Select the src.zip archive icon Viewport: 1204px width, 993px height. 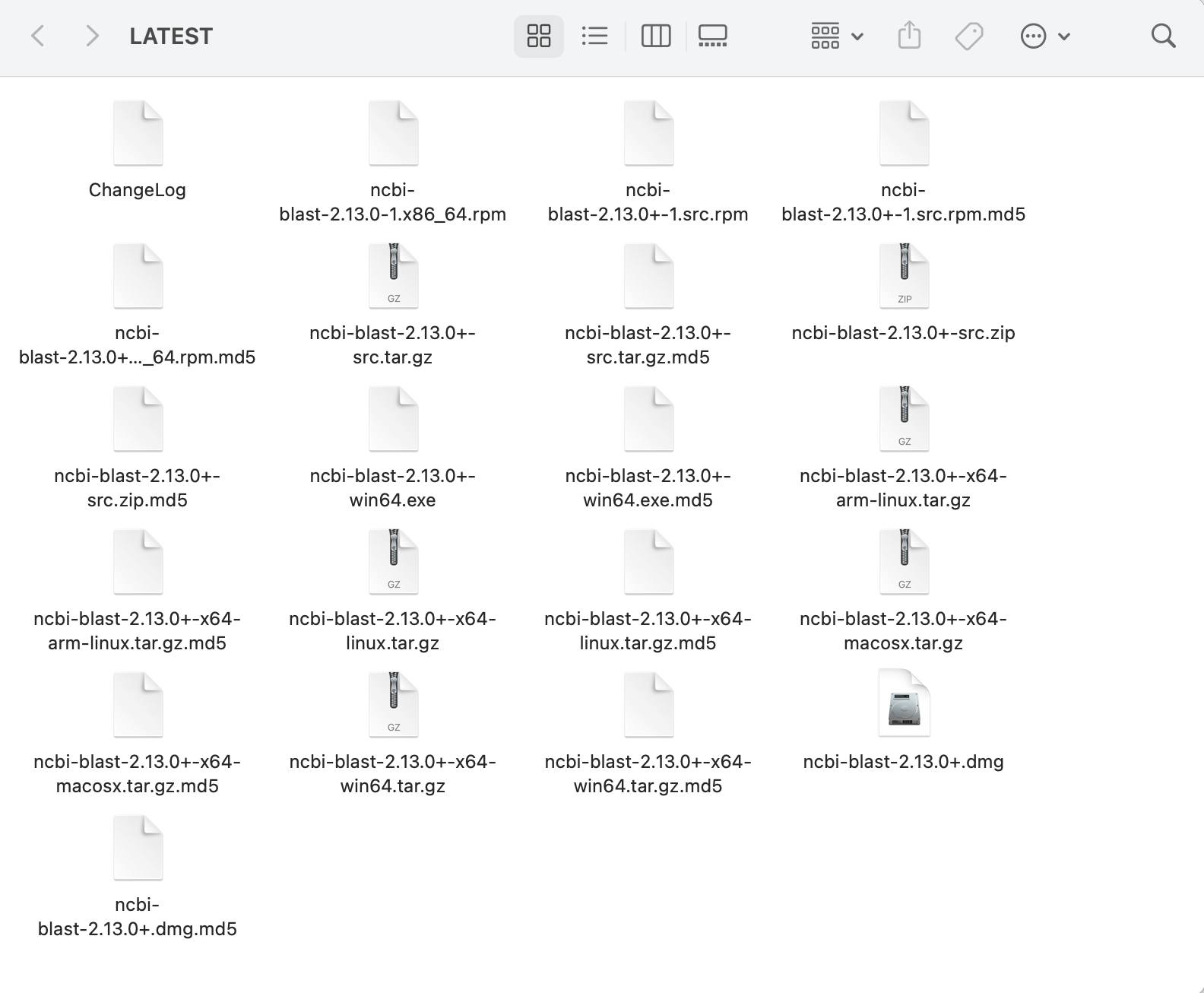[904, 276]
